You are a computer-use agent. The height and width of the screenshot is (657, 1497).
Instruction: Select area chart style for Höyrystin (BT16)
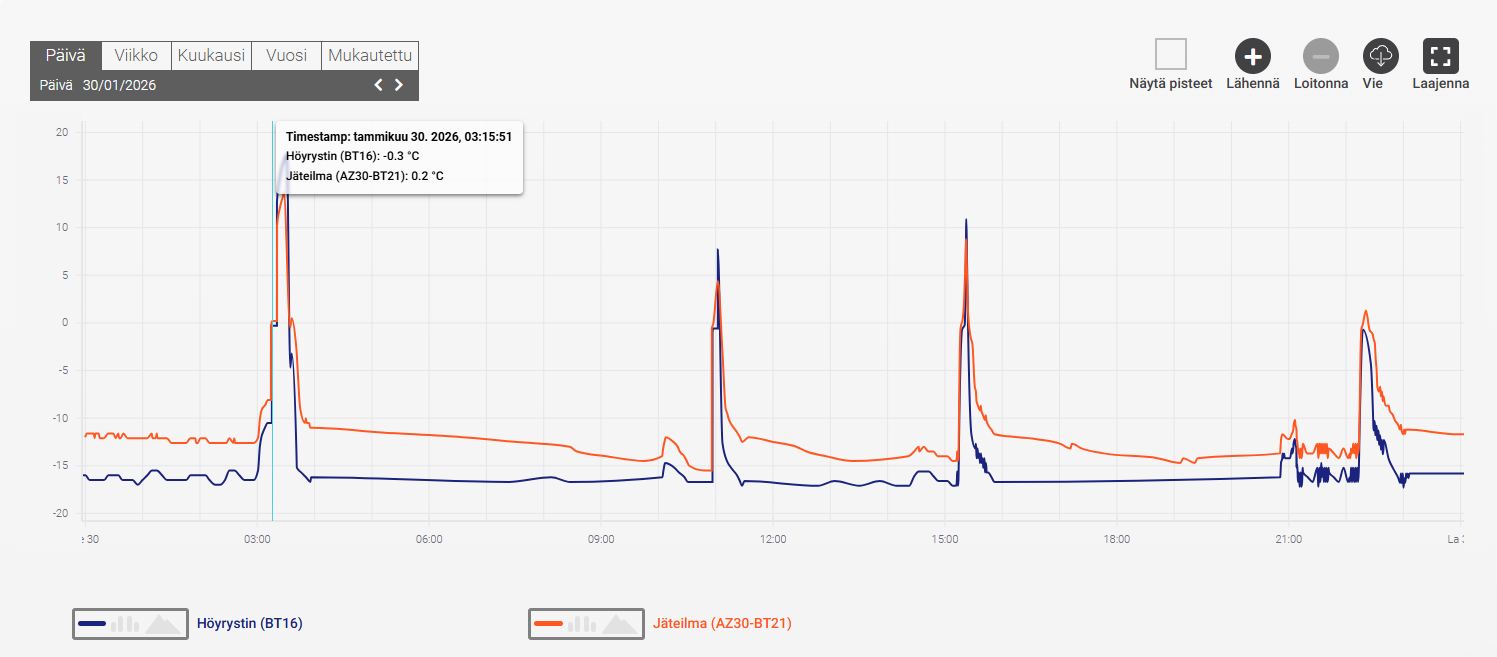(x=163, y=623)
